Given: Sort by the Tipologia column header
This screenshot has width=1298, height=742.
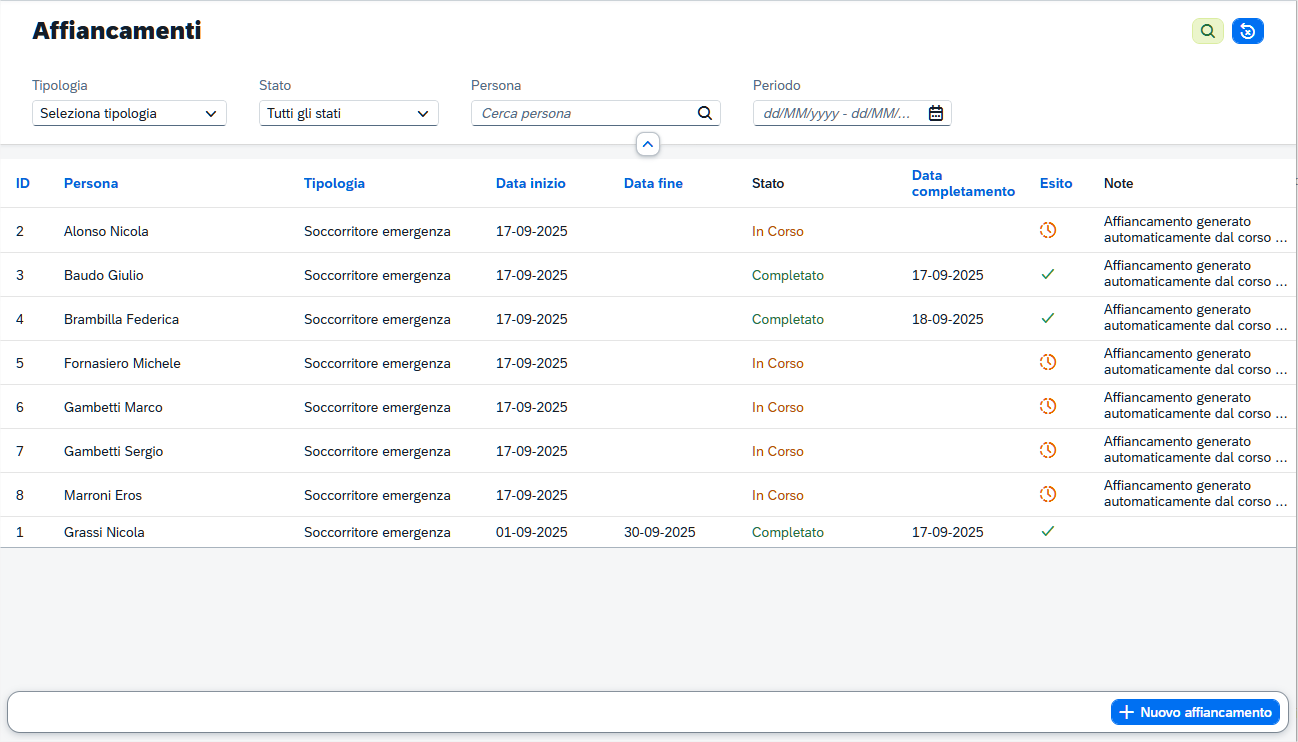Looking at the screenshot, I should point(334,183).
